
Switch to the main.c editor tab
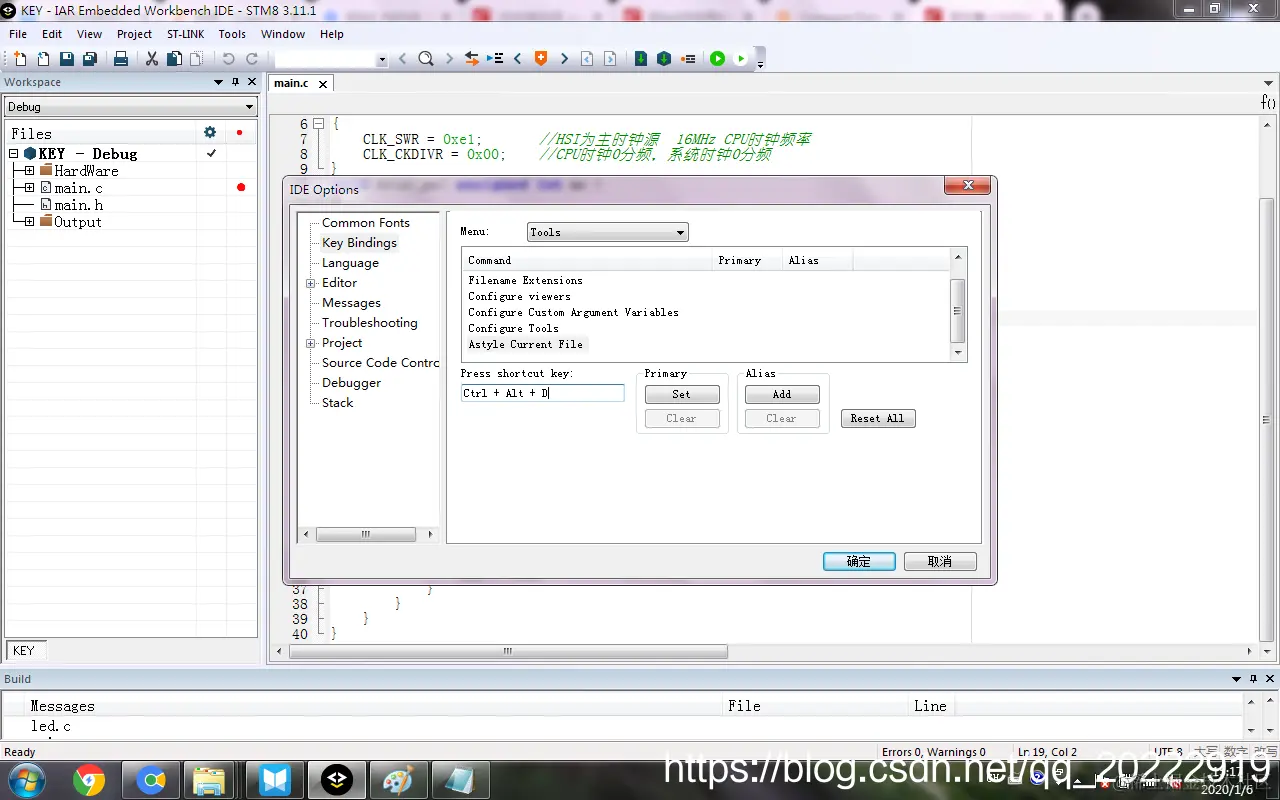291,83
